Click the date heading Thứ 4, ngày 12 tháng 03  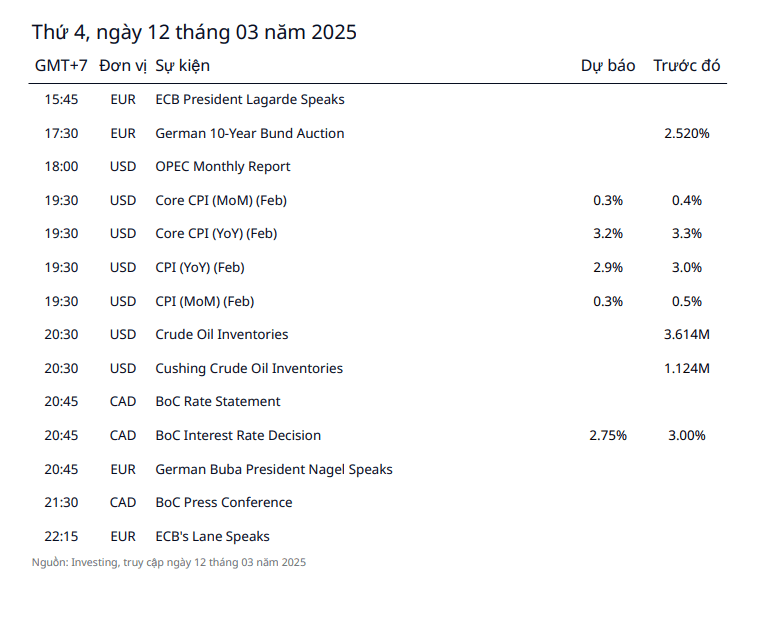click(x=194, y=32)
